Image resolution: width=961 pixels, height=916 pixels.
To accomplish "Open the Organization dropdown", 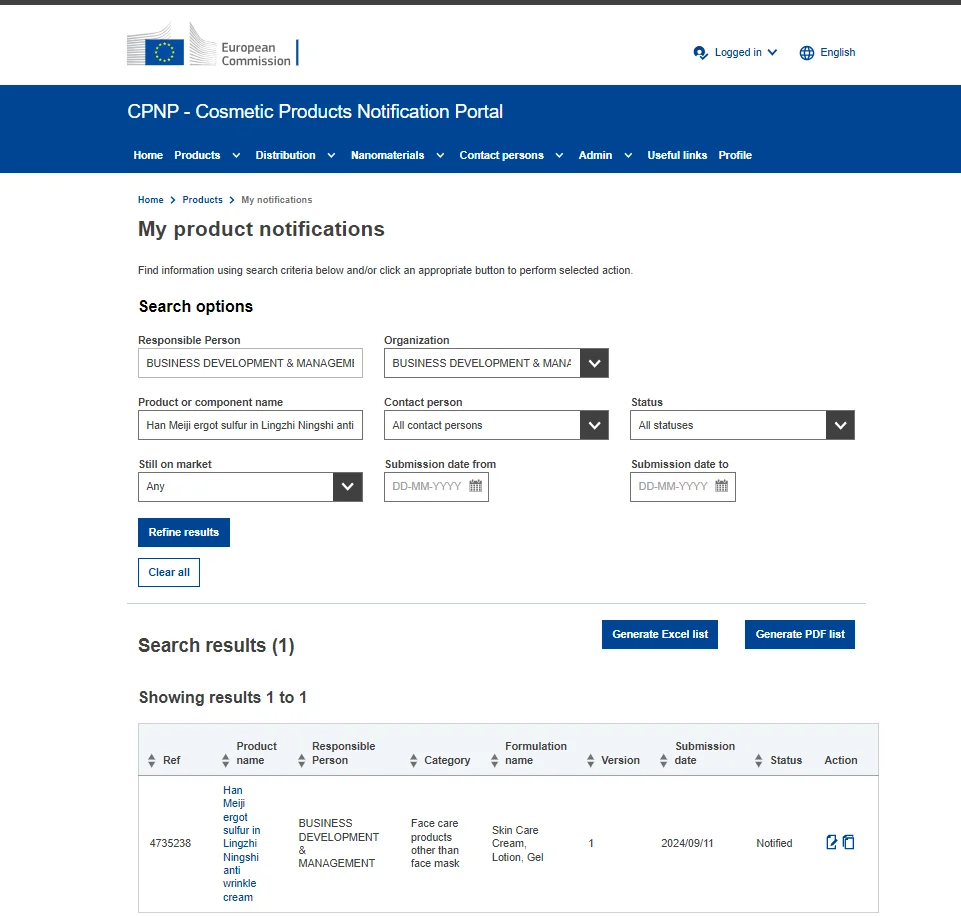I will (594, 363).
